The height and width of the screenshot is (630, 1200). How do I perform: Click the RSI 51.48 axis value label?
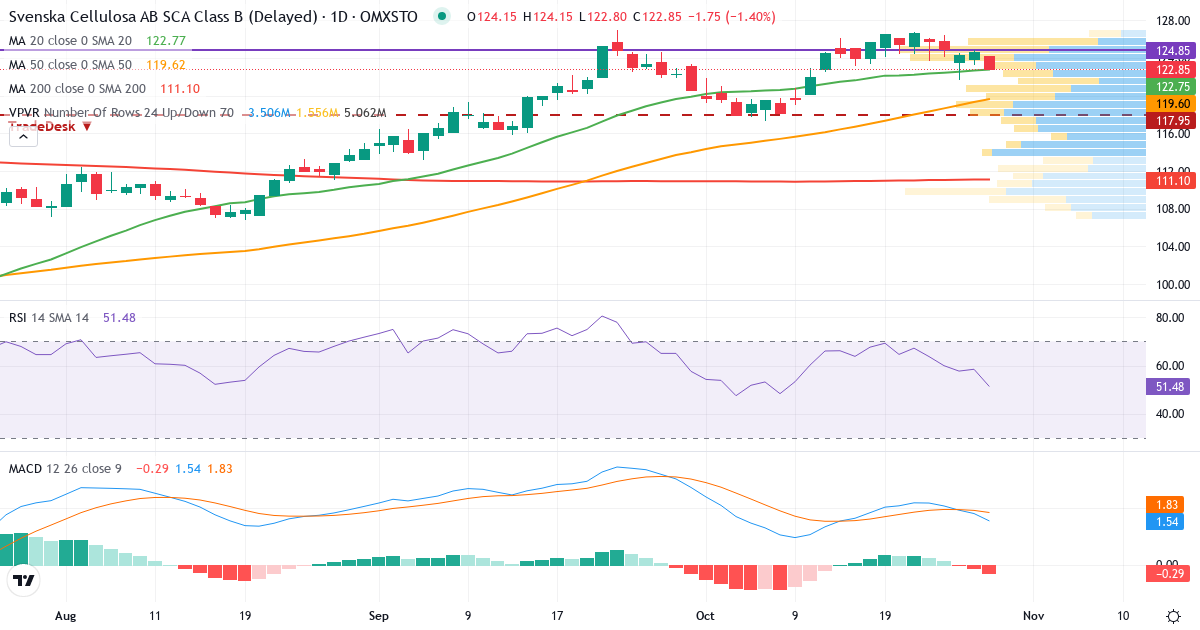tap(1169, 386)
